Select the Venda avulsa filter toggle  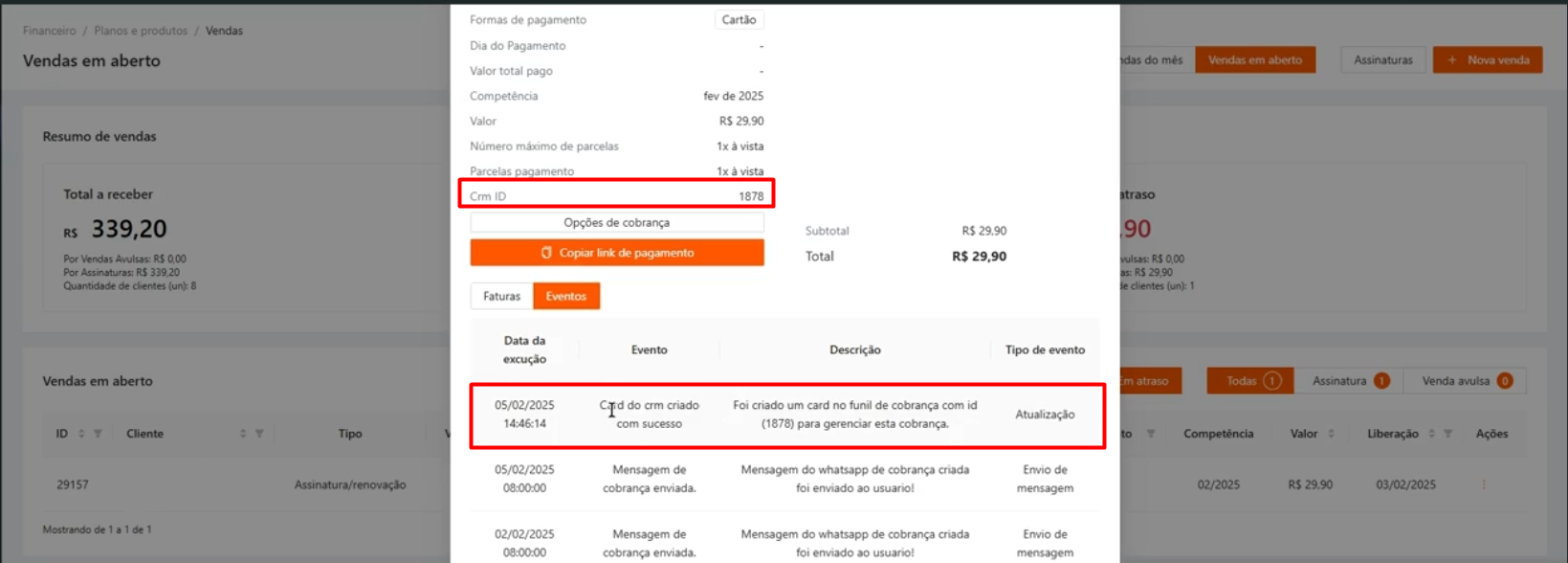(1465, 381)
